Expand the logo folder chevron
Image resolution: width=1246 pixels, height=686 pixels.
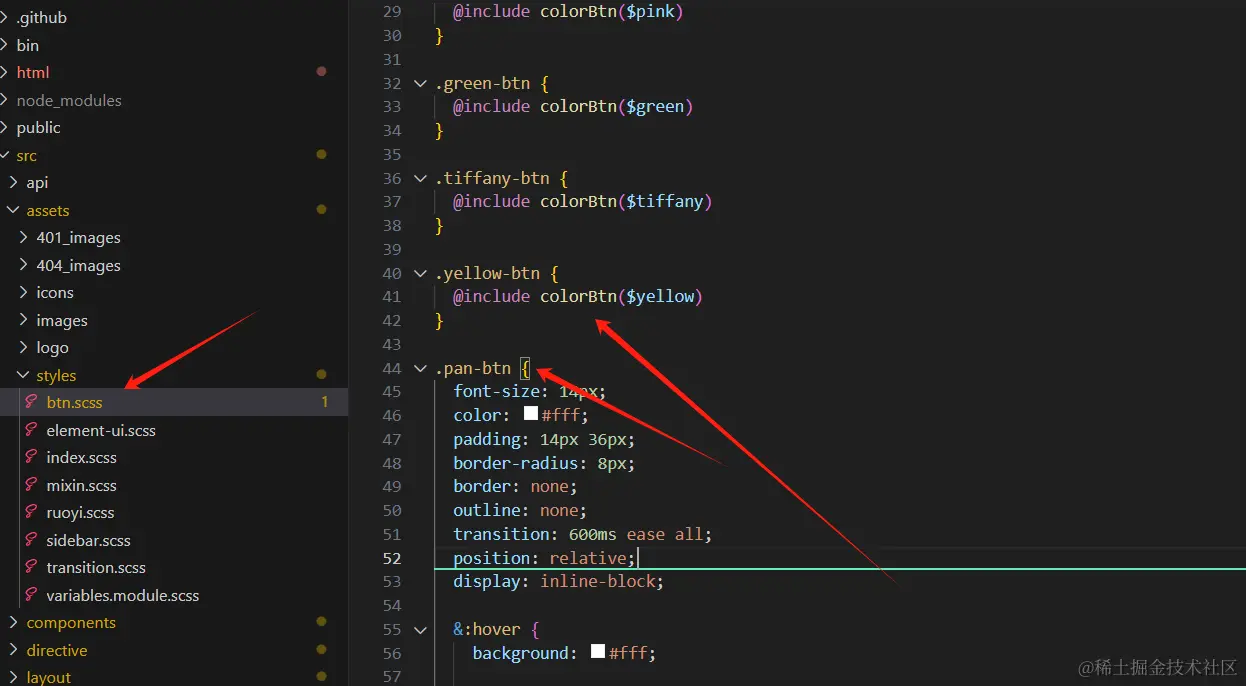[x=24, y=347]
